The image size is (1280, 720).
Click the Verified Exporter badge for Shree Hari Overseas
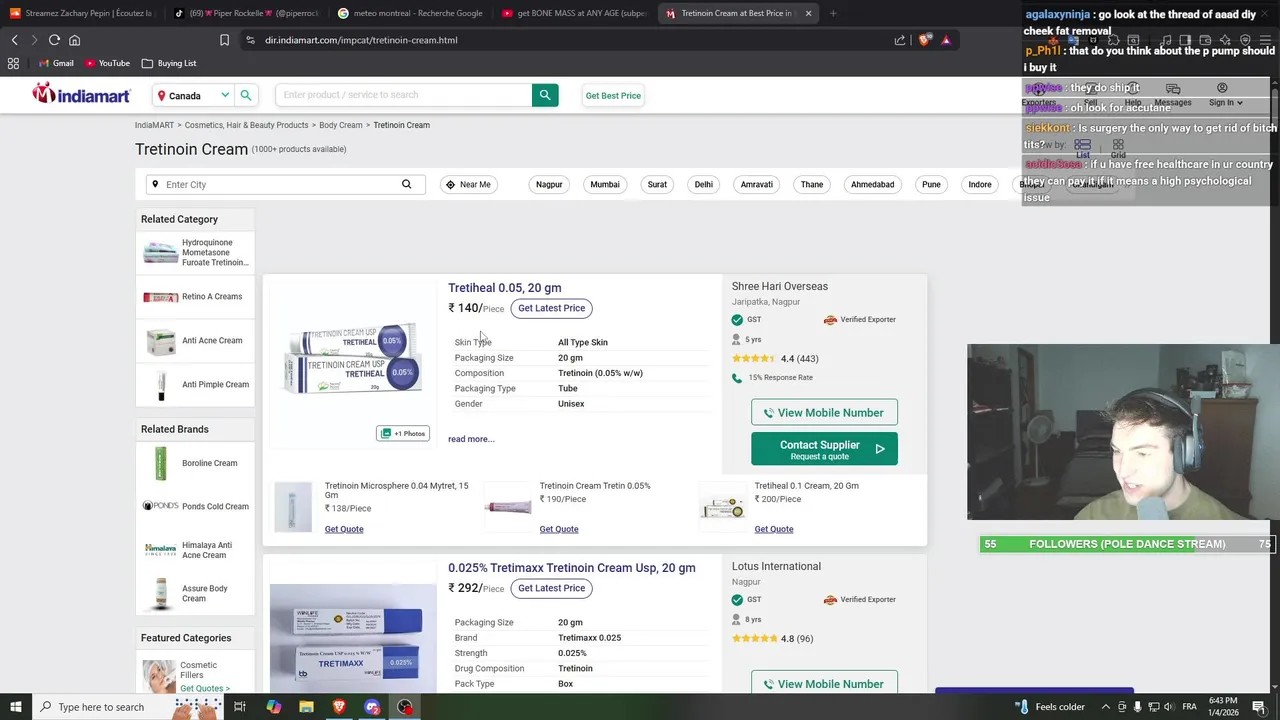860,320
